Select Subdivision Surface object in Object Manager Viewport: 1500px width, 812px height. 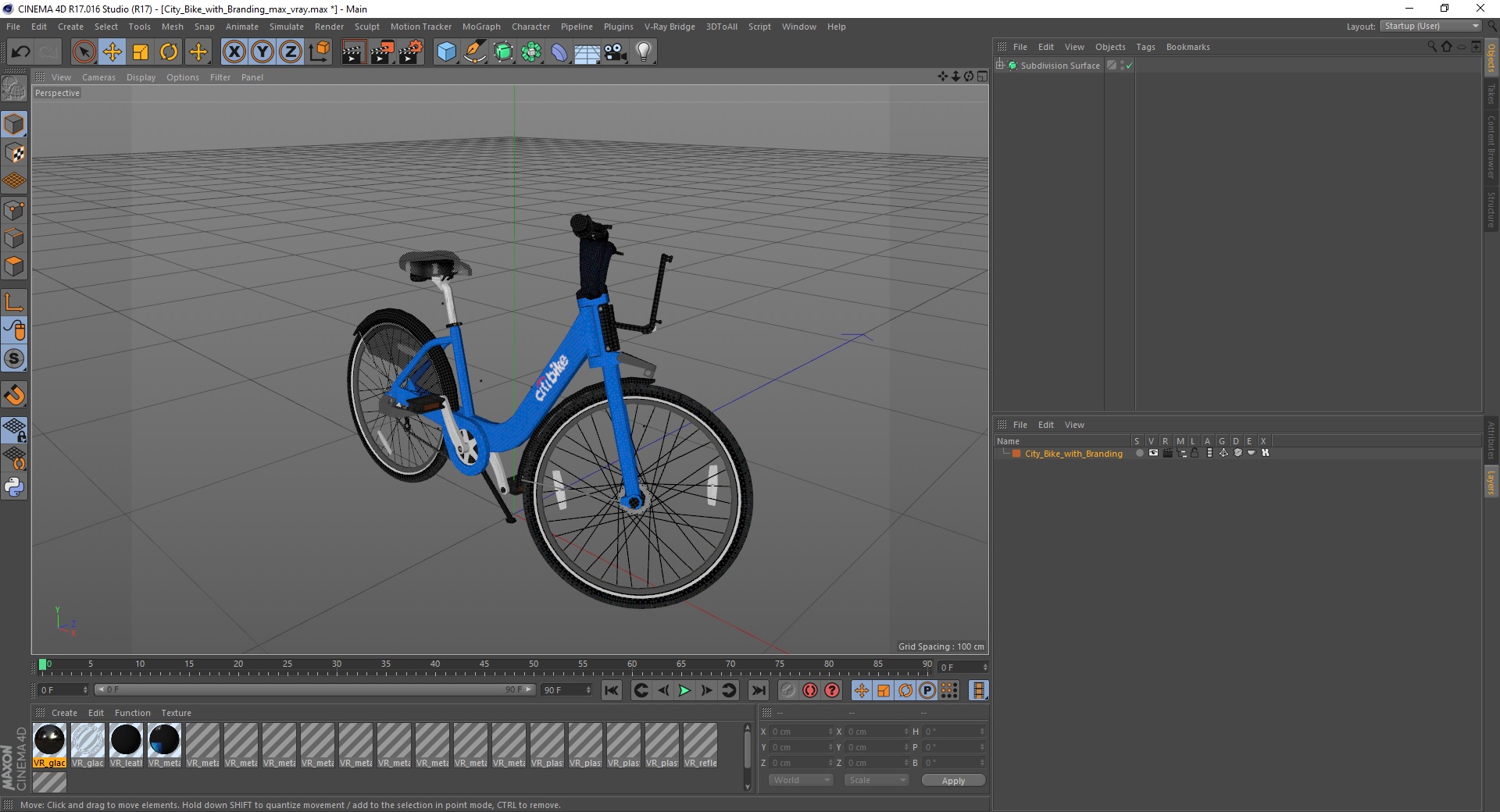coord(1059,66)
